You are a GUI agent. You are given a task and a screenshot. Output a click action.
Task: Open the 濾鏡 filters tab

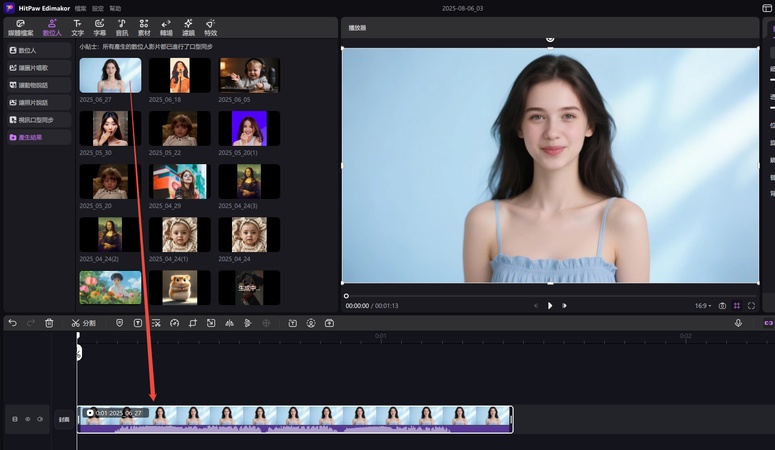[x=188, y=28]
